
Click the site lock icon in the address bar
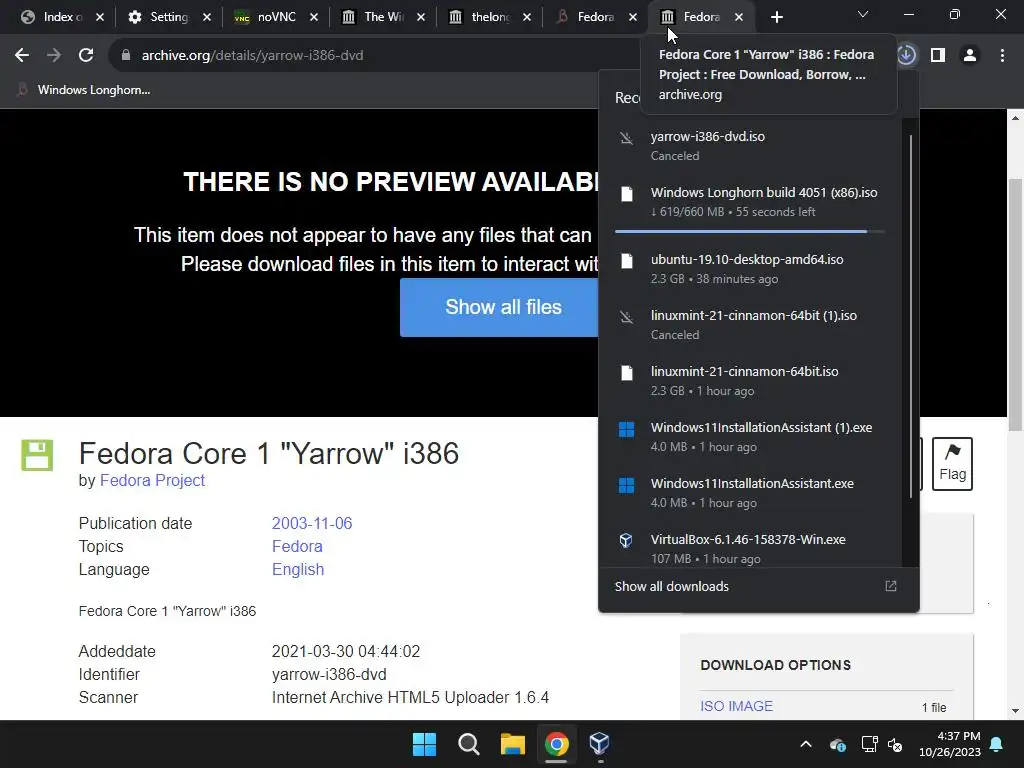click(x=126, y=56)
